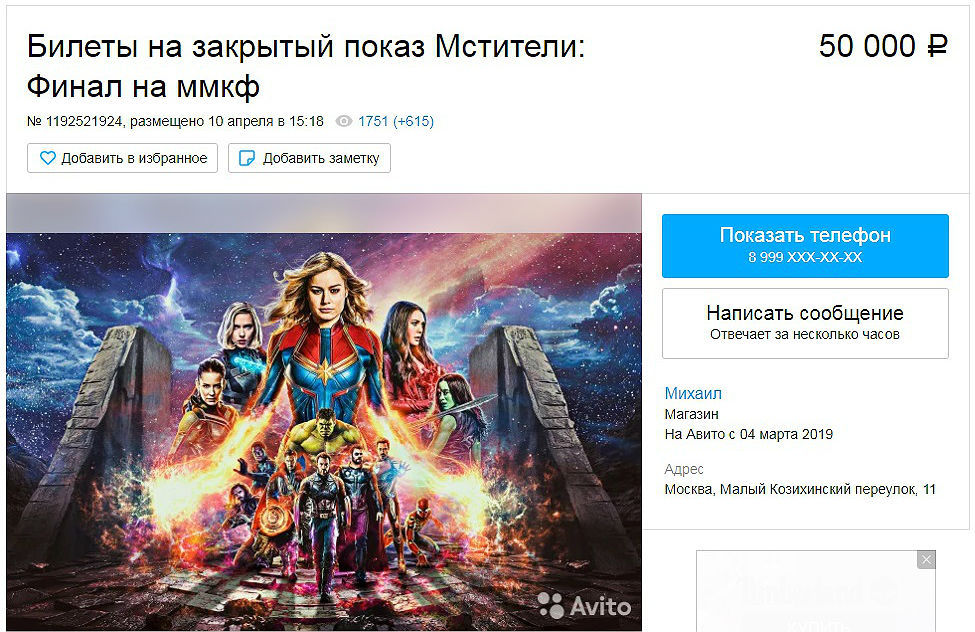
Task: Click the price 50 000 ₽
Action: [883, 46]
